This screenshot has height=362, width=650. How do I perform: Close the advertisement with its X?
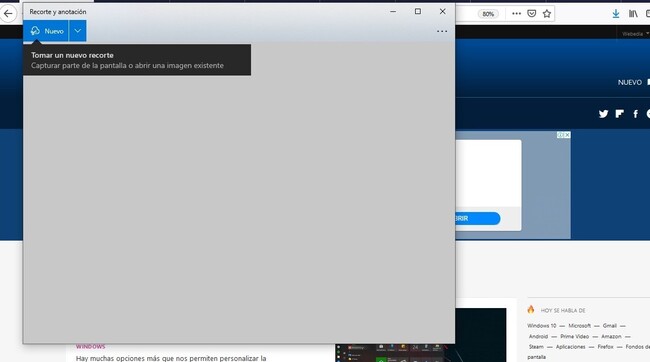[567, 135]
